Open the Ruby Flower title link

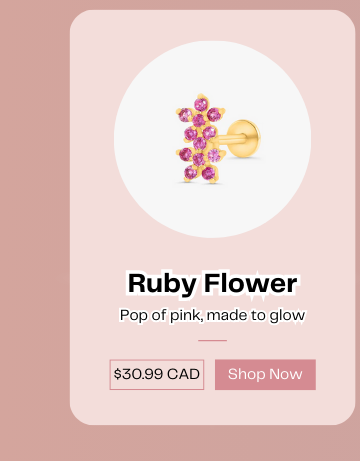(x=212, y=283)
